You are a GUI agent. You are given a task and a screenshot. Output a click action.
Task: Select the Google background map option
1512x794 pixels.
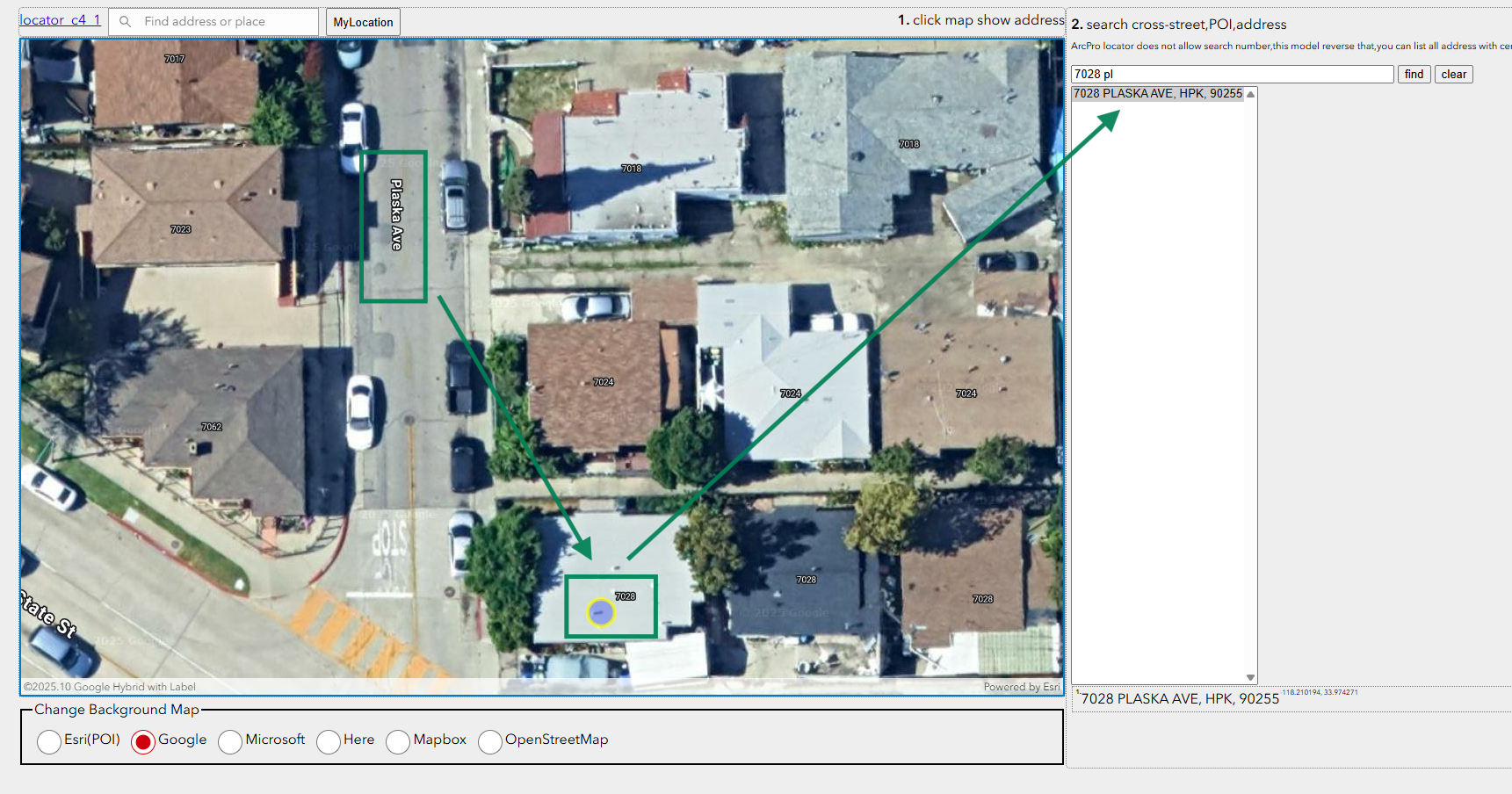click(143, 741)
